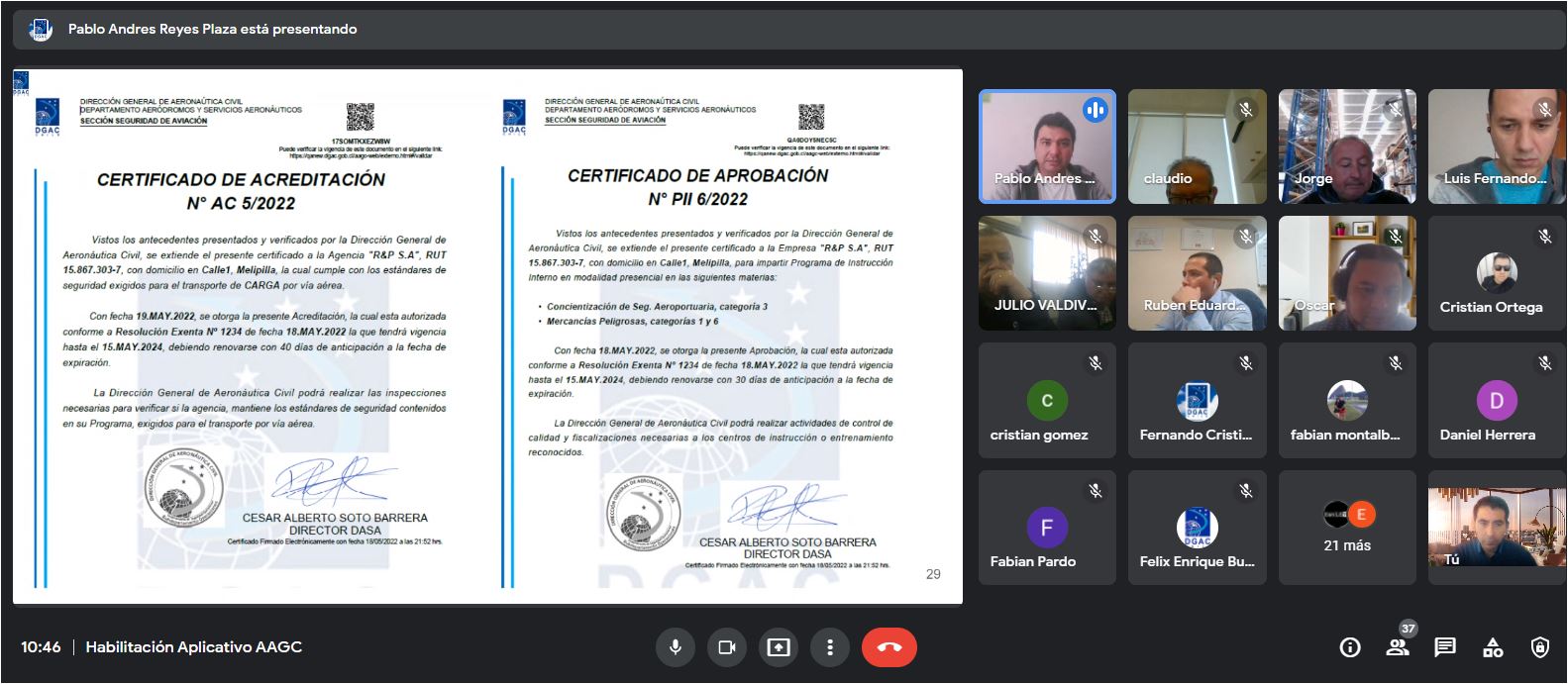Click the present screen button
Screen dimensions: 1568x684
tap(779, 647)
